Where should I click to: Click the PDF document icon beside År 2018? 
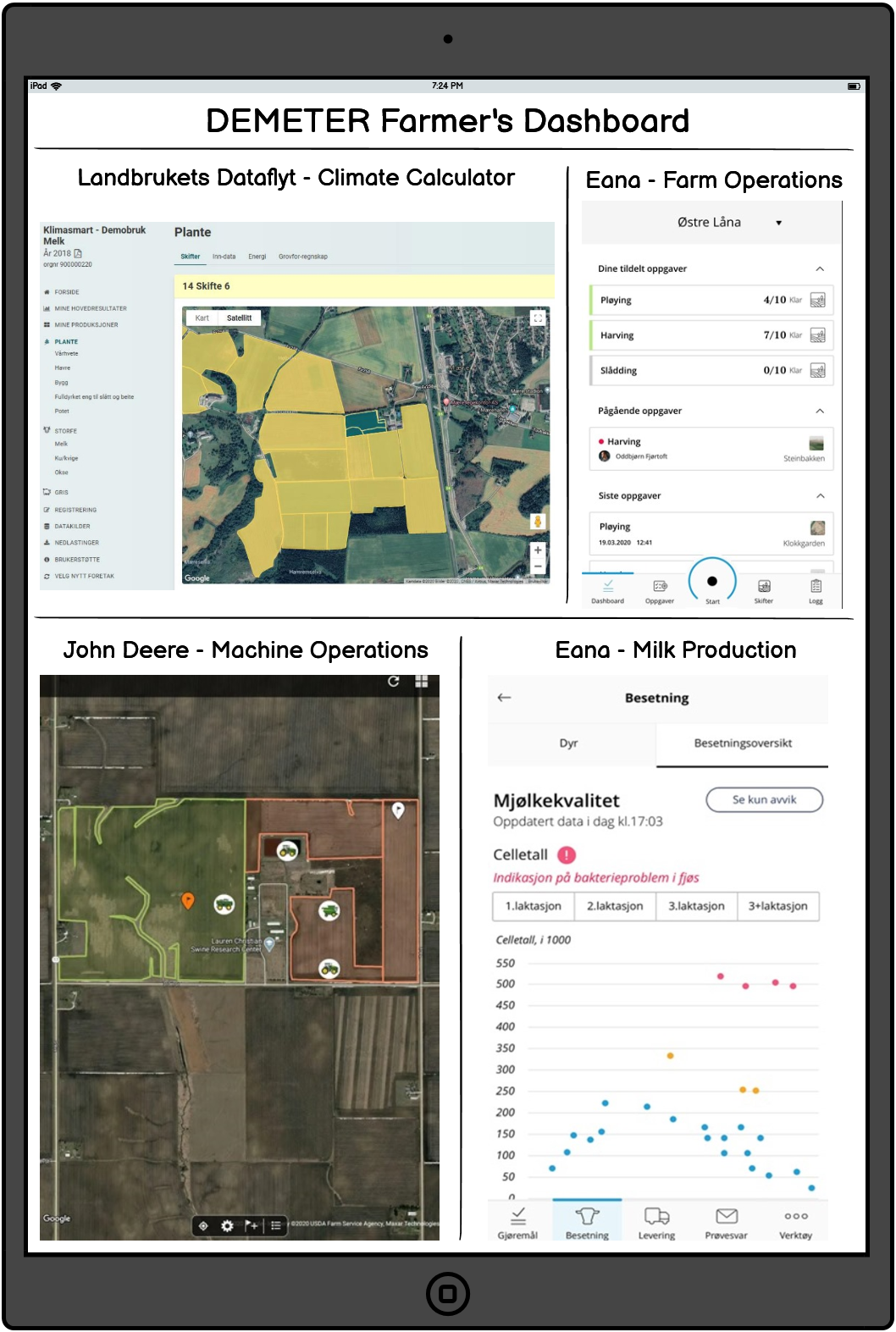point(78,253)
